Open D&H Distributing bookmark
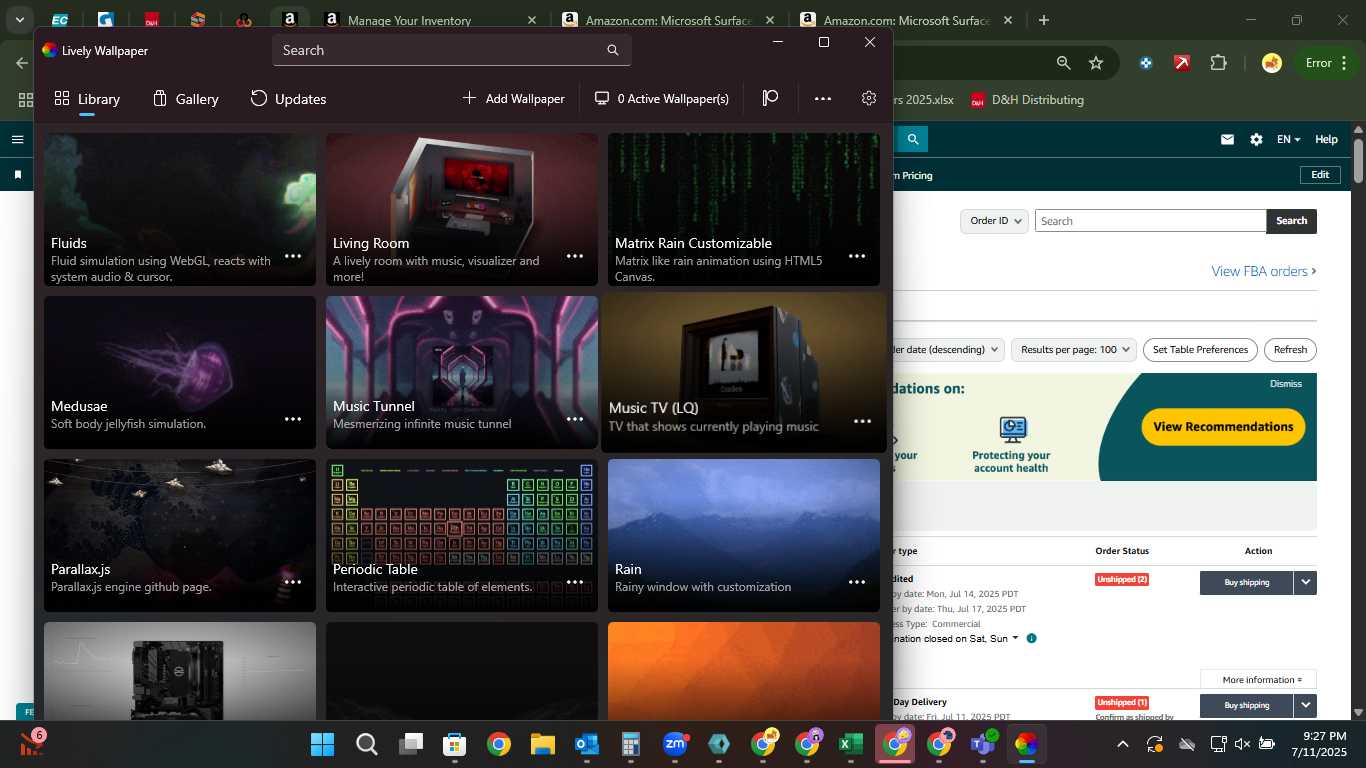Screen dimensions: 1366x768 [x=1026, y=100]
